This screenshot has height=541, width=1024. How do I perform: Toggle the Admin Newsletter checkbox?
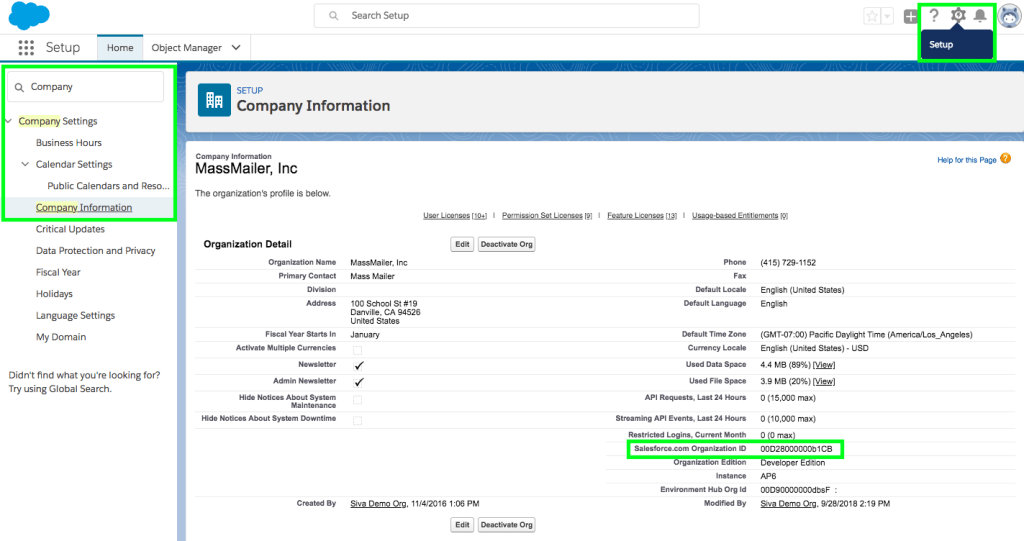359,382
